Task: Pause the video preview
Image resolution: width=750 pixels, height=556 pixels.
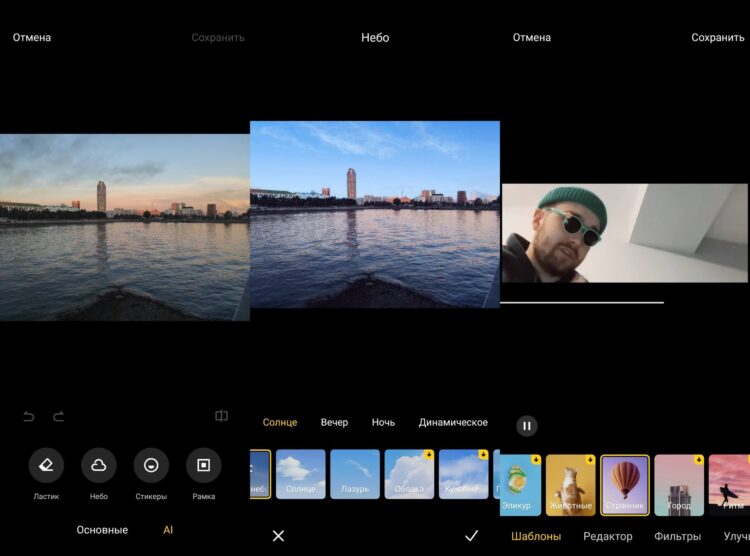Action: coord(527,426)
